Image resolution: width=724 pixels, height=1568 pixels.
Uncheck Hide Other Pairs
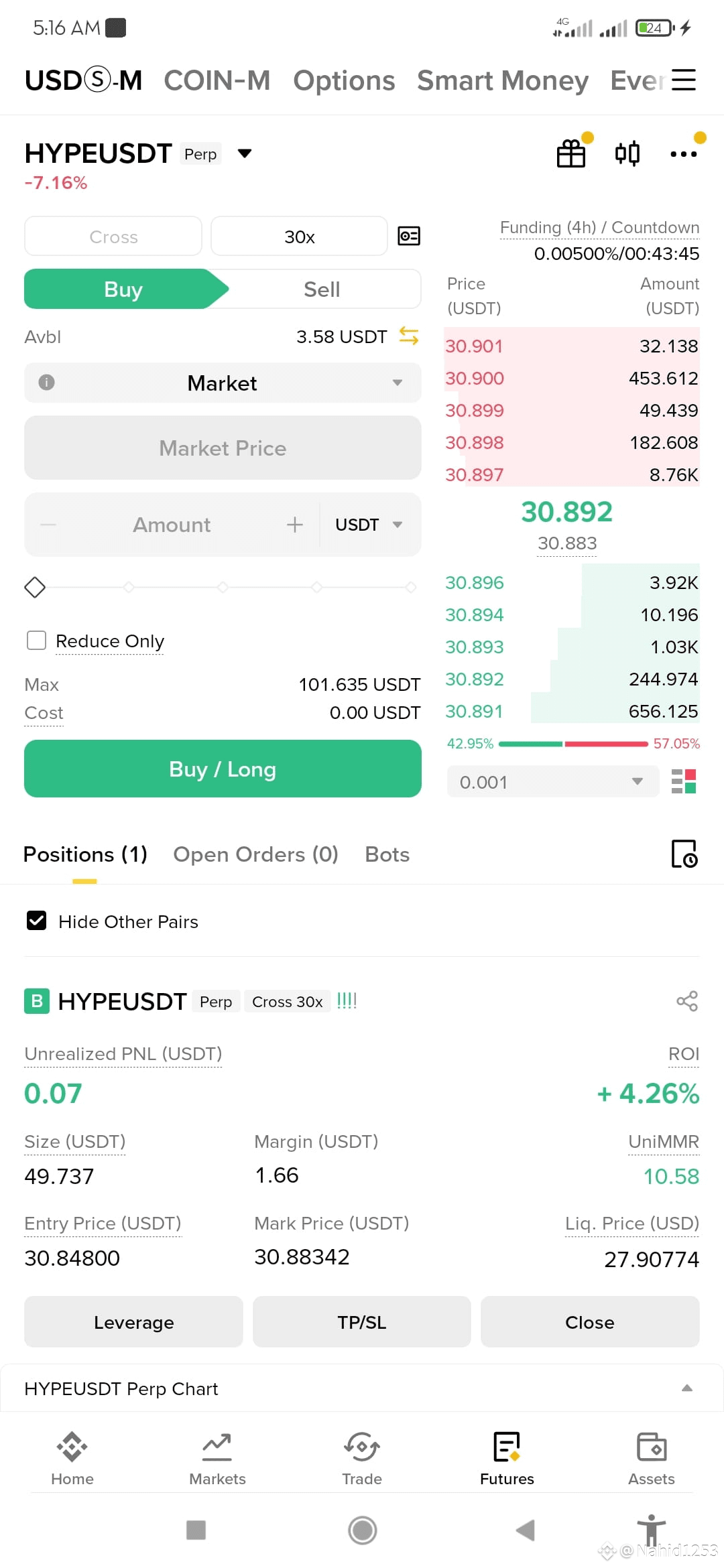(36, 921)
